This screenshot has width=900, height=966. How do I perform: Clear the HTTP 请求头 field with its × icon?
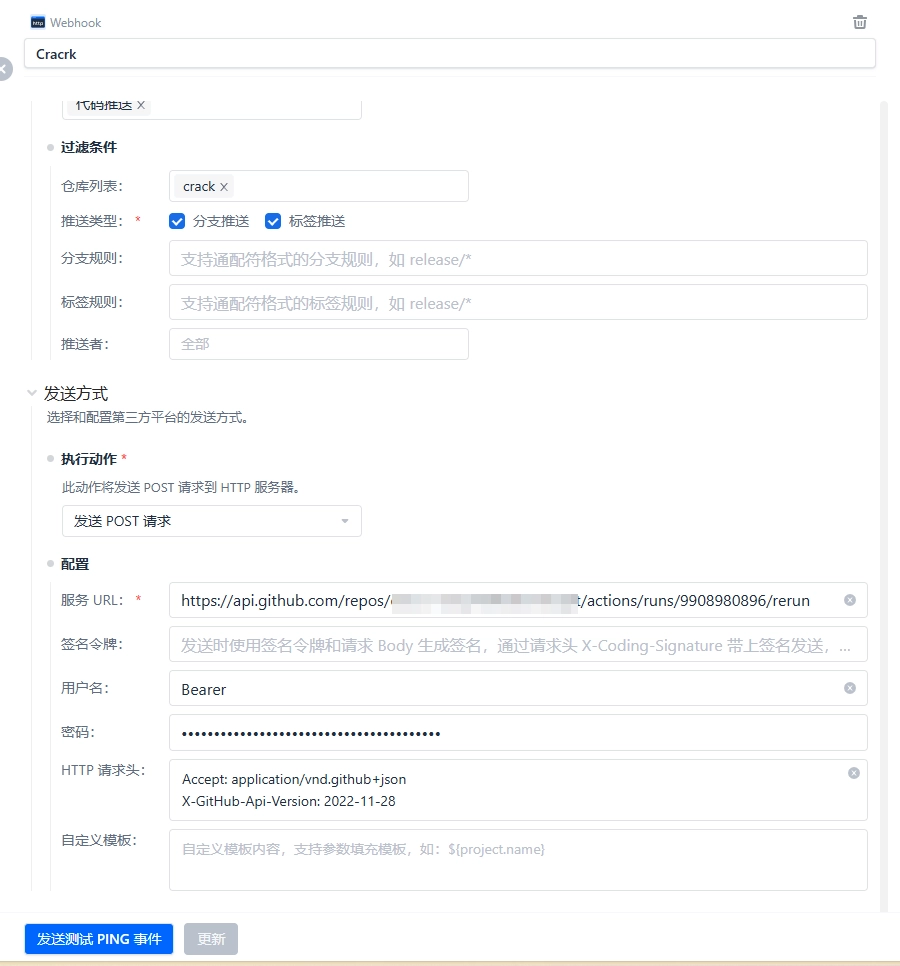click(x=853, y=772)
